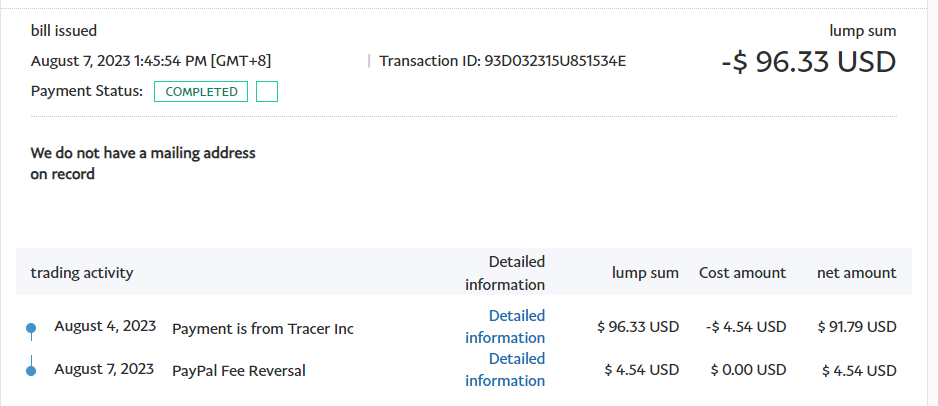Screen dimensions: 938x406
Task: Open Detailed information for PayPal Fee Reversal
Action: (505, 370)
